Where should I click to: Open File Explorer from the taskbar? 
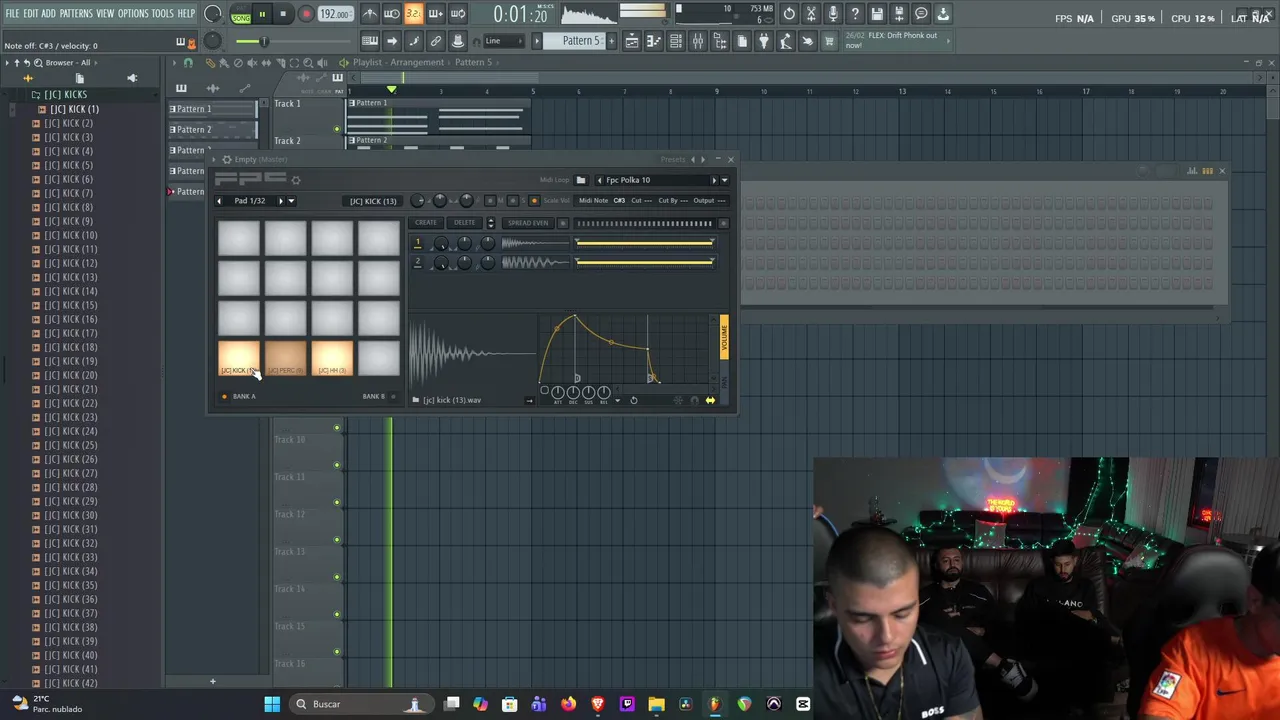[x=657, y=704]
